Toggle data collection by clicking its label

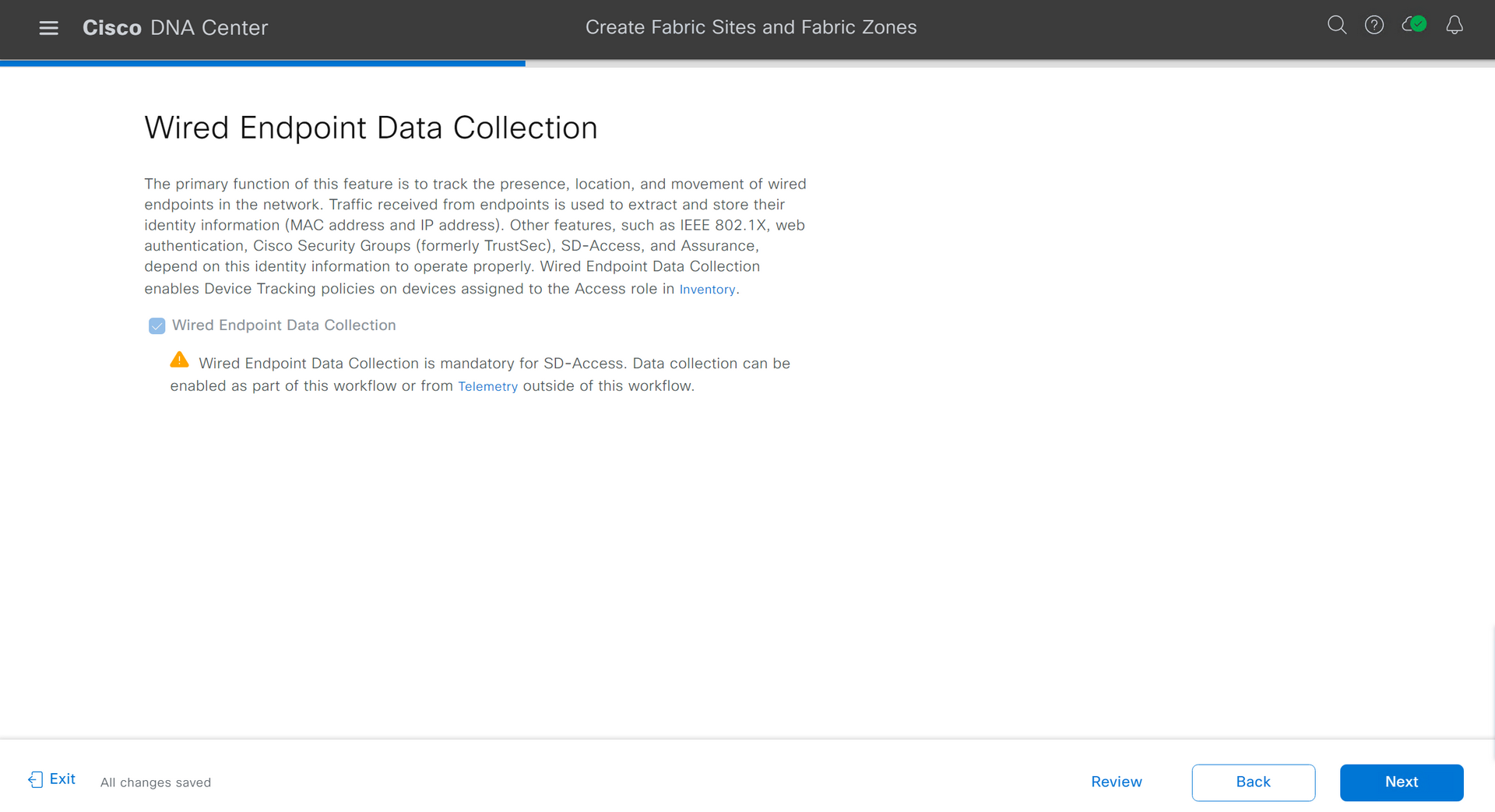(x=283, y=325)
